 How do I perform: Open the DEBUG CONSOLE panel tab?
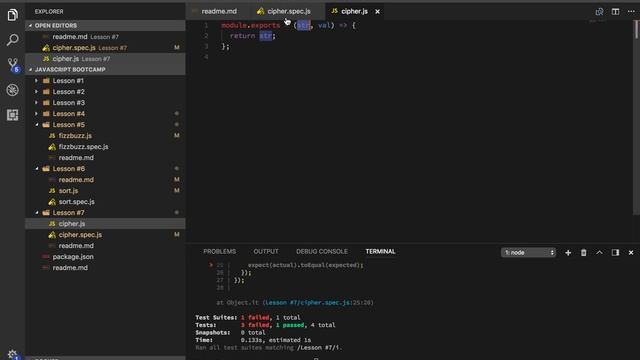tap(322, 251)
